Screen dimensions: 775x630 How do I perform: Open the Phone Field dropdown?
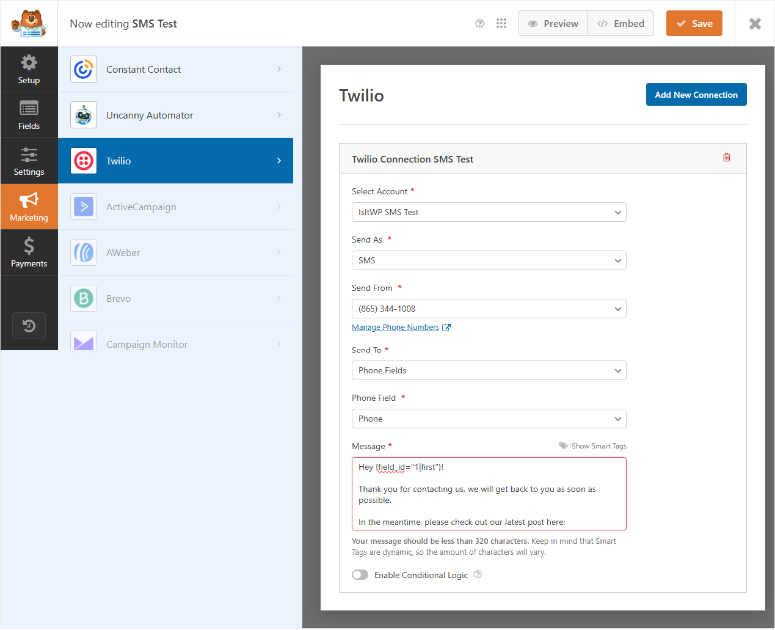[489, 419]
